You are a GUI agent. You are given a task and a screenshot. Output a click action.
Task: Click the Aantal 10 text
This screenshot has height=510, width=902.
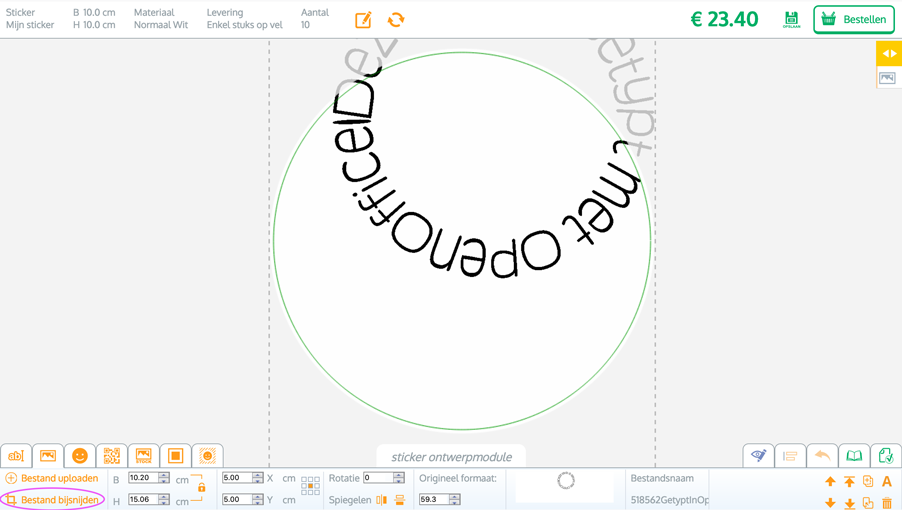[x=315, y=18]
